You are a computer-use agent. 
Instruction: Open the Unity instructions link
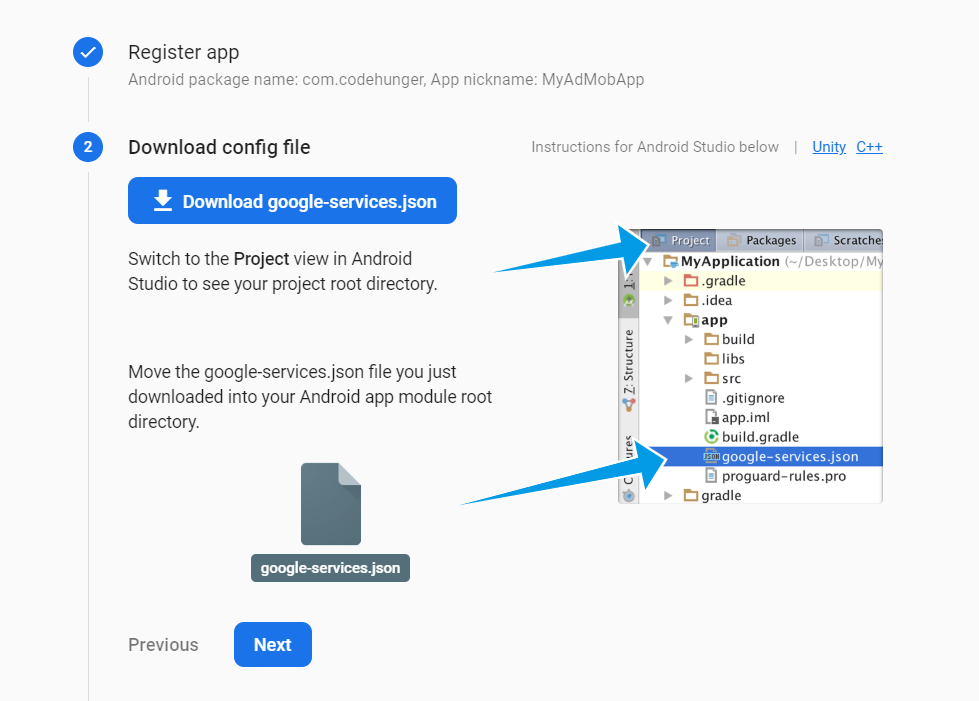pos(829,147)
